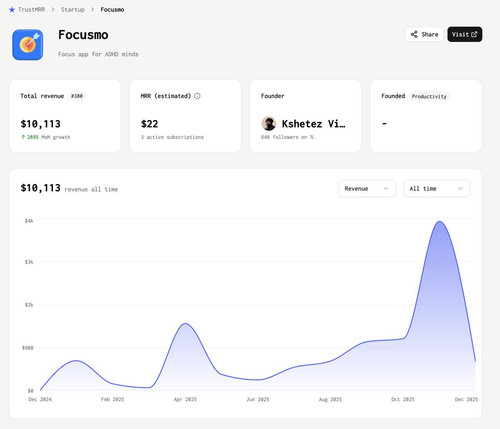Open the Revenue metric dropdown

pyautogui.click(x=367, y=189)
